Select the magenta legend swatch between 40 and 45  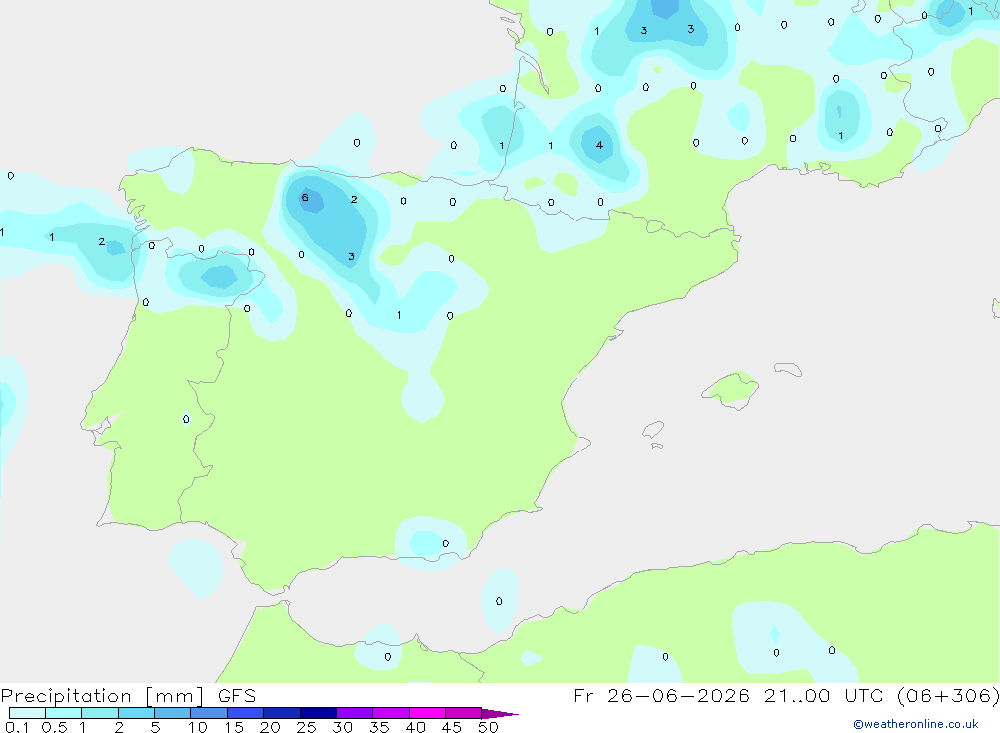[x=427, y=713]
